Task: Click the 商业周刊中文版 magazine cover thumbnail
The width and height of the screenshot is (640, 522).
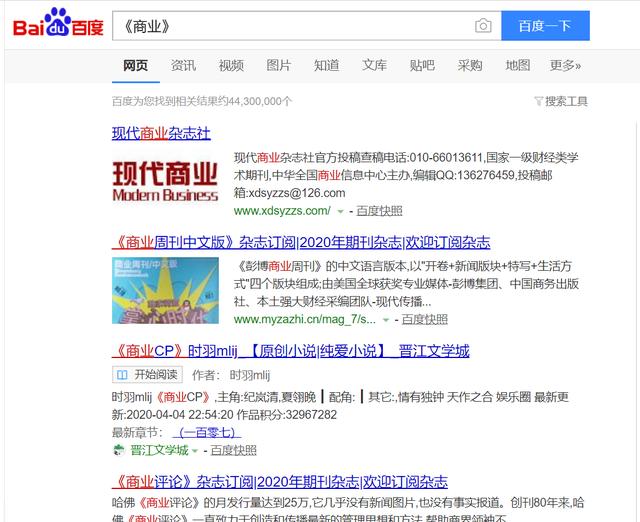Action: click(165, 291)
